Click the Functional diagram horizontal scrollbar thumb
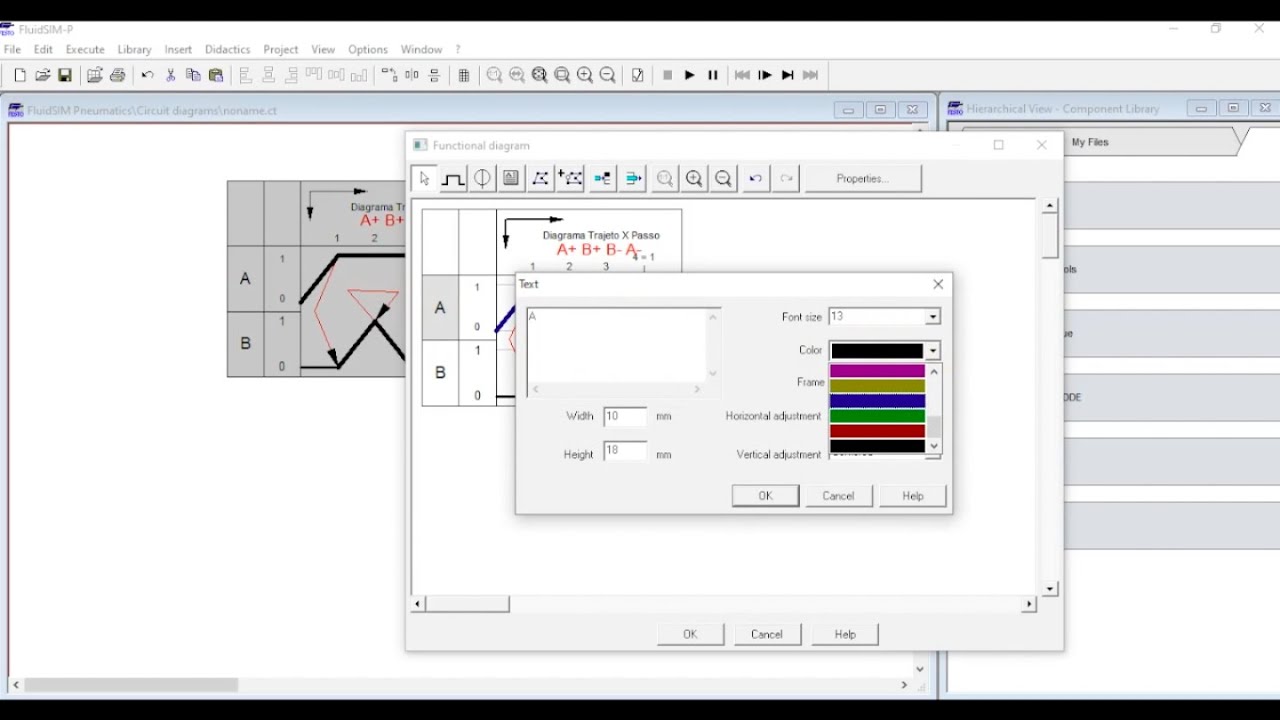 point(468,604)
